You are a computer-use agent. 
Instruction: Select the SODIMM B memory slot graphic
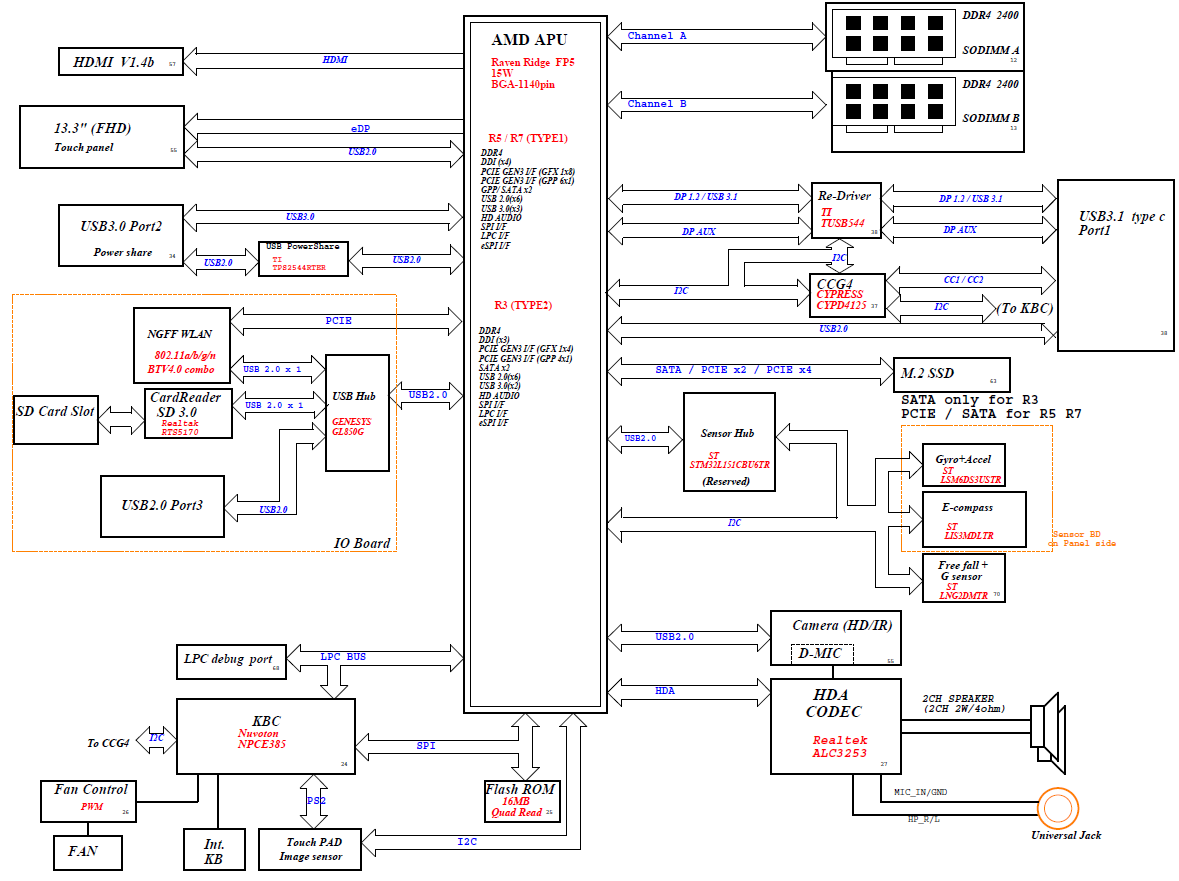(x=883, y=101)
